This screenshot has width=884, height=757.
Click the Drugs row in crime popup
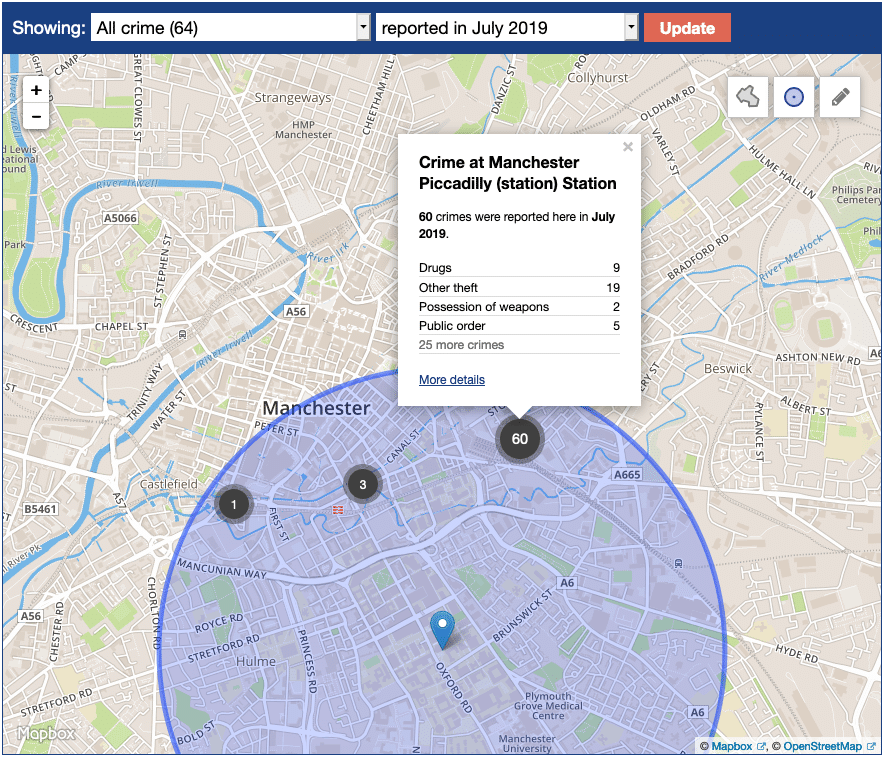519,268
